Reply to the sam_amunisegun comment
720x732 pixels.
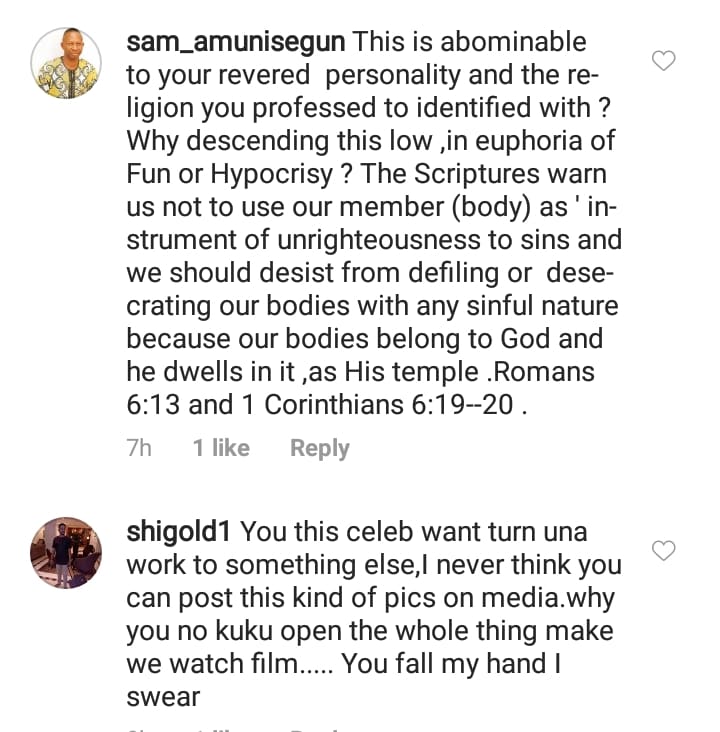click(319, 448)
